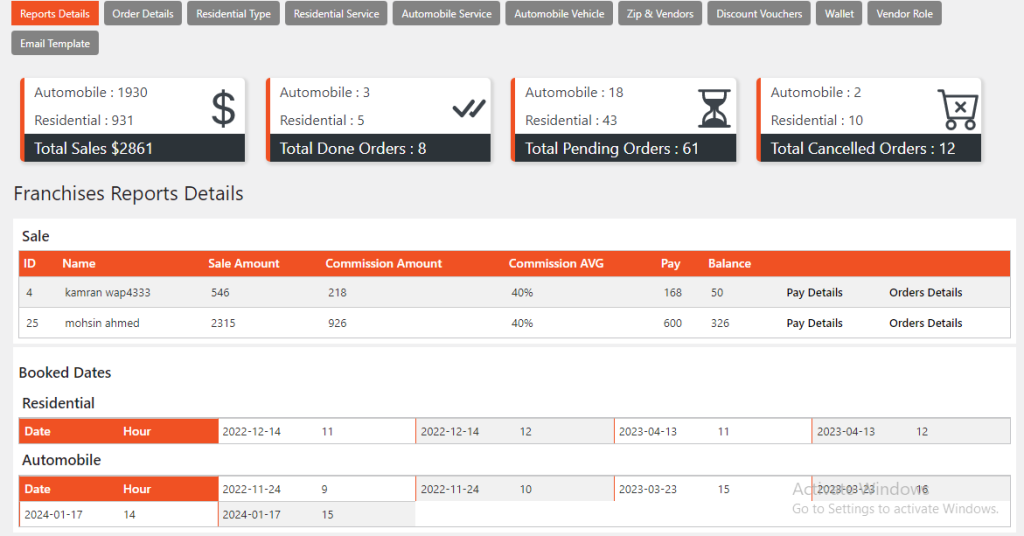Go to the Email Template tab
Screen dimensions: 1024x536
point(55,43)
